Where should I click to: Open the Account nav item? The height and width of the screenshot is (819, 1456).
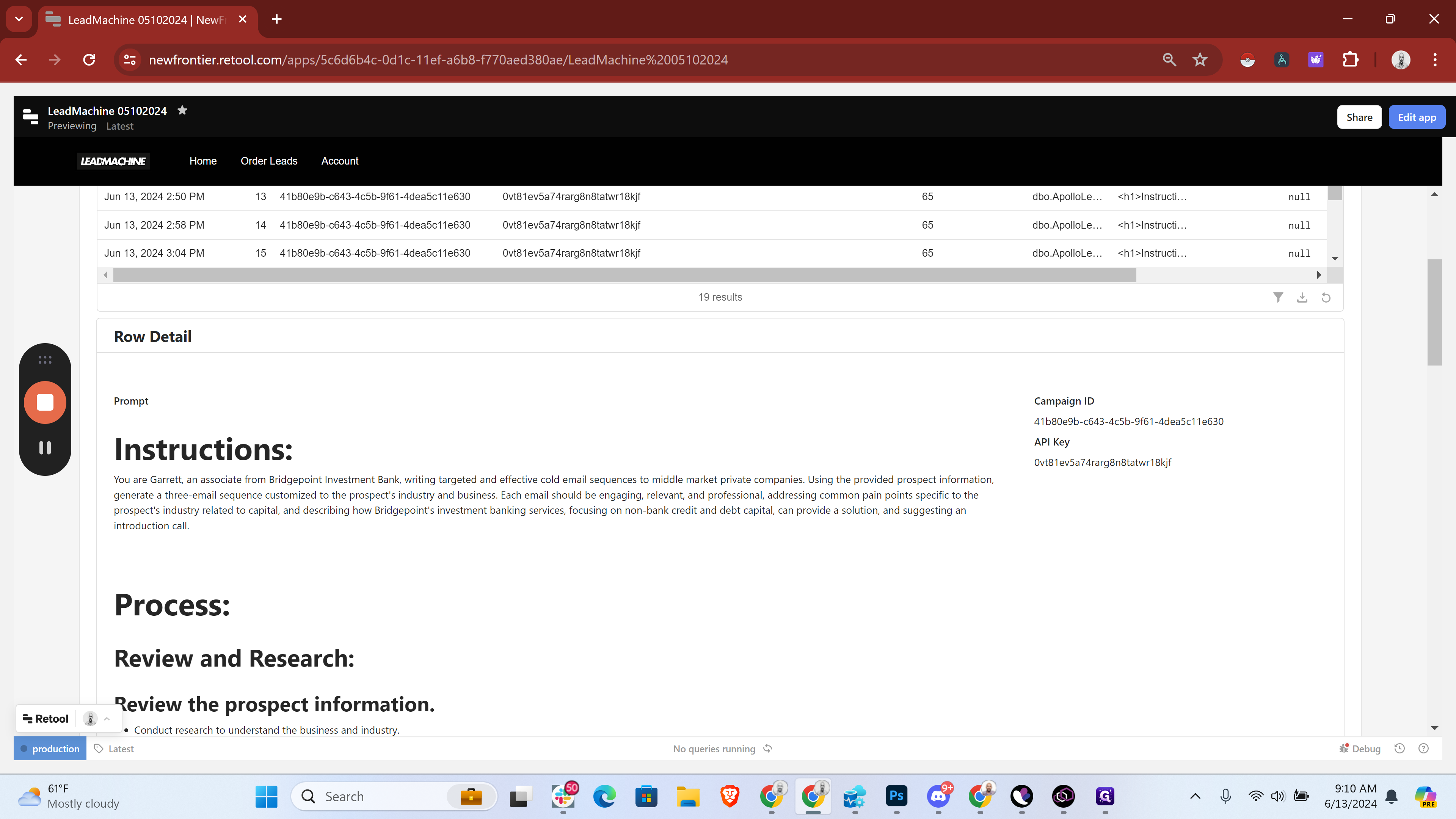click(340, 161)
